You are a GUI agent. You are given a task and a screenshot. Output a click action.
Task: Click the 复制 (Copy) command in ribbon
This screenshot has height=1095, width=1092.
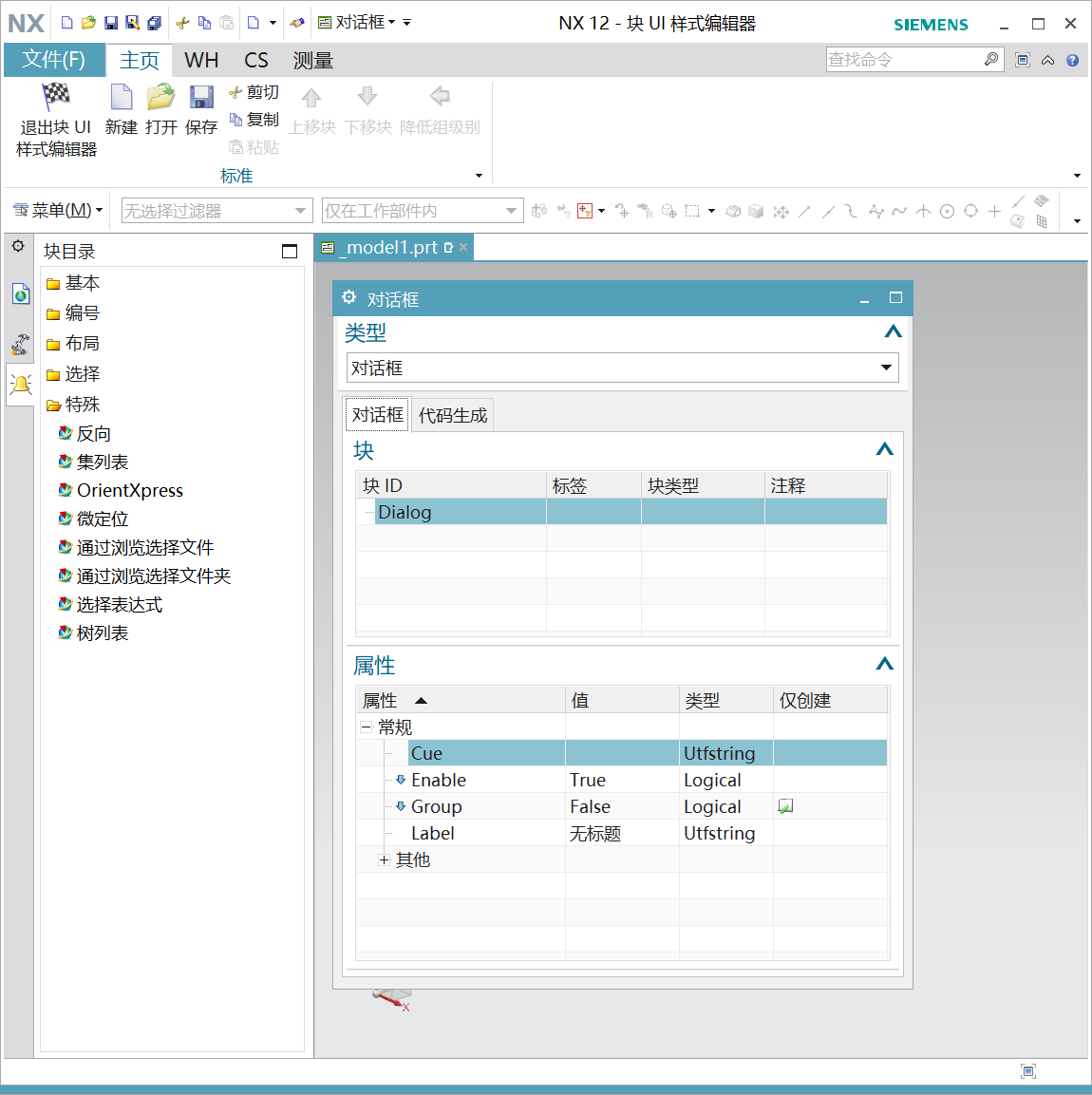254,120
